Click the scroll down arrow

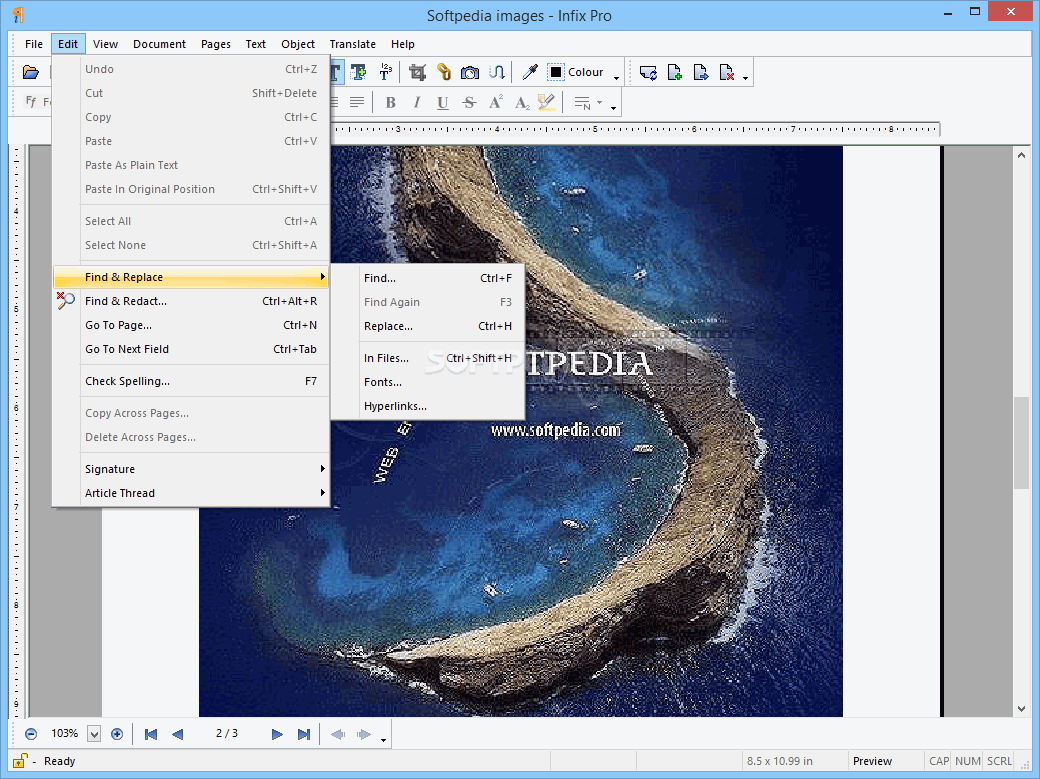click(1021, 709)
